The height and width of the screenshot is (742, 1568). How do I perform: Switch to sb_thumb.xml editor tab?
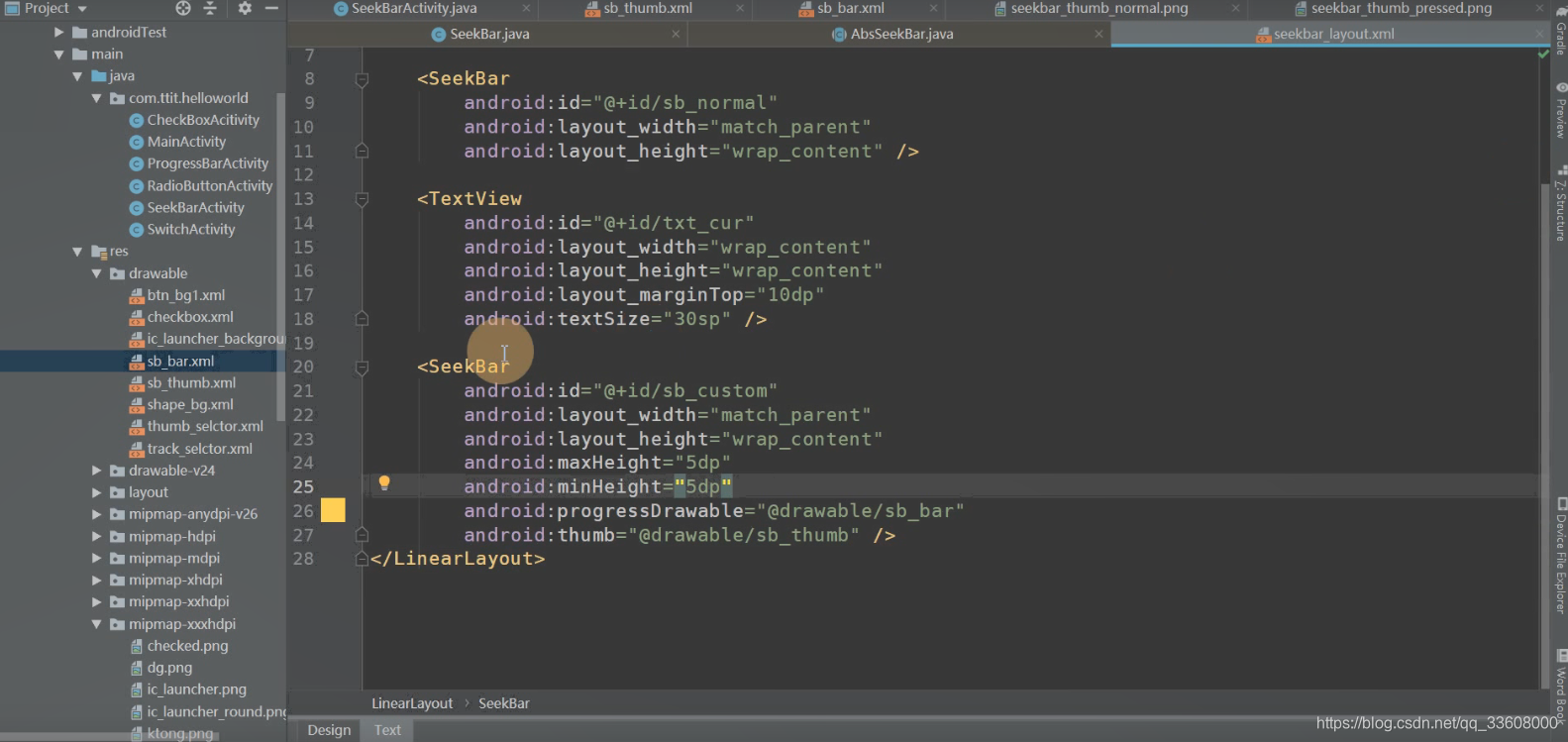coord(648,8)
